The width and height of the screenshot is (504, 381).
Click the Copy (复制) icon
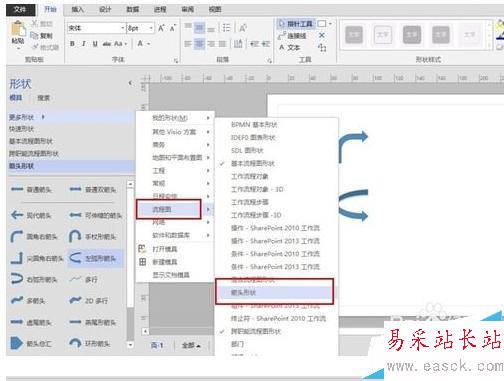pyautogui.click(x=34, y=35)
